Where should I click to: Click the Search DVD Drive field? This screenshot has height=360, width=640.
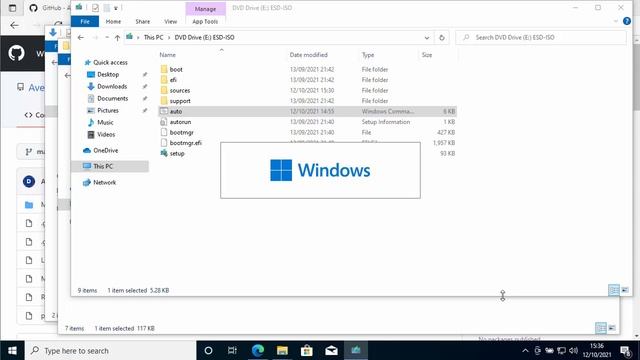coord(541,38)
